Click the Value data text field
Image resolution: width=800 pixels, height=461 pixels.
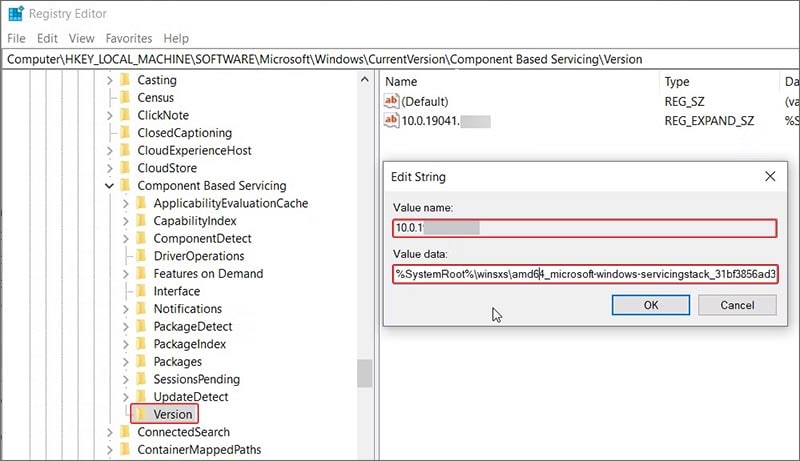pyautogui.click(x=585, y=274)
